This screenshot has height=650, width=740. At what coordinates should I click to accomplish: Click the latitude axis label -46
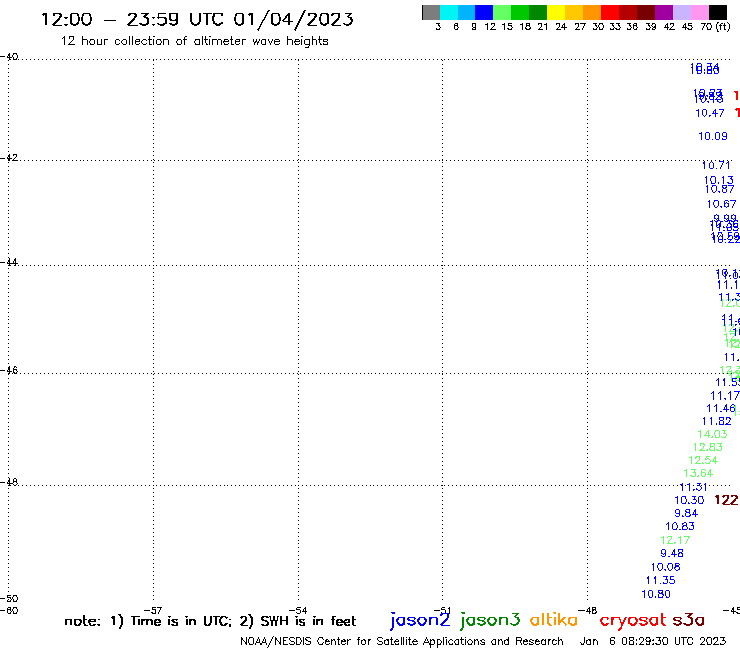[x=9, y=370]
